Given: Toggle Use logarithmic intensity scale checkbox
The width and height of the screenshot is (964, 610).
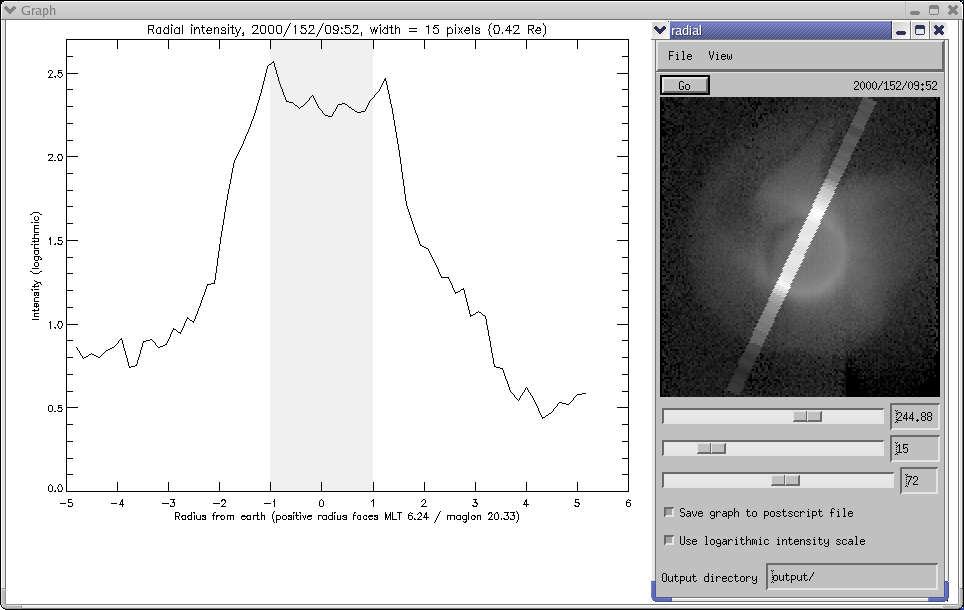Looking at the screenshot, I should pyautogui.click(x=669, y=540).
